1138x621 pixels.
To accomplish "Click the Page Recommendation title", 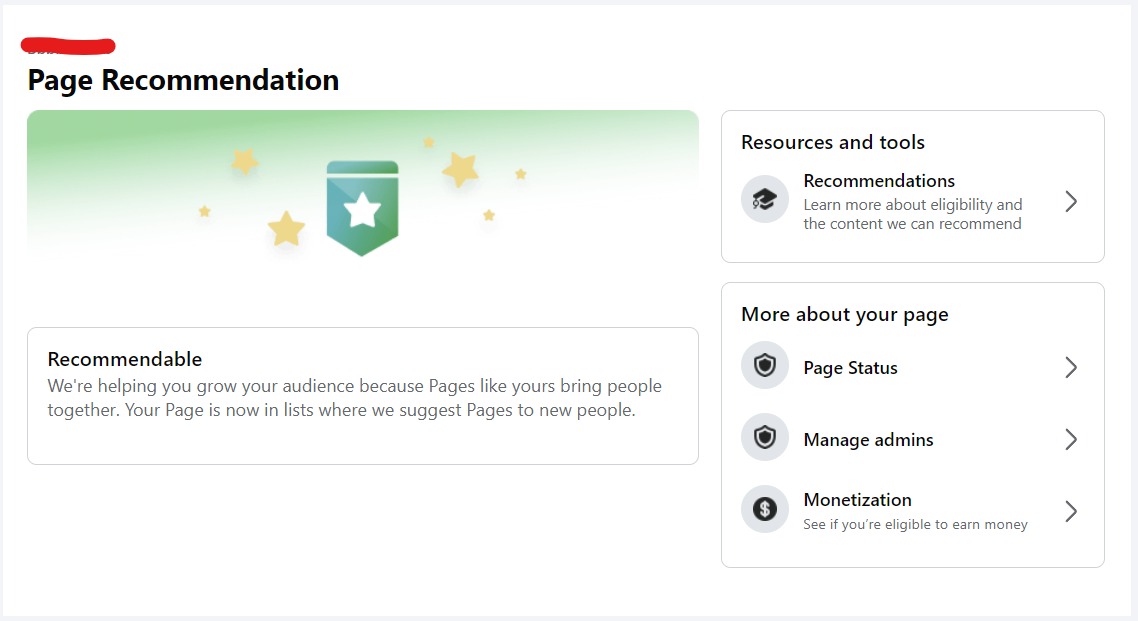I will (183, 80).
